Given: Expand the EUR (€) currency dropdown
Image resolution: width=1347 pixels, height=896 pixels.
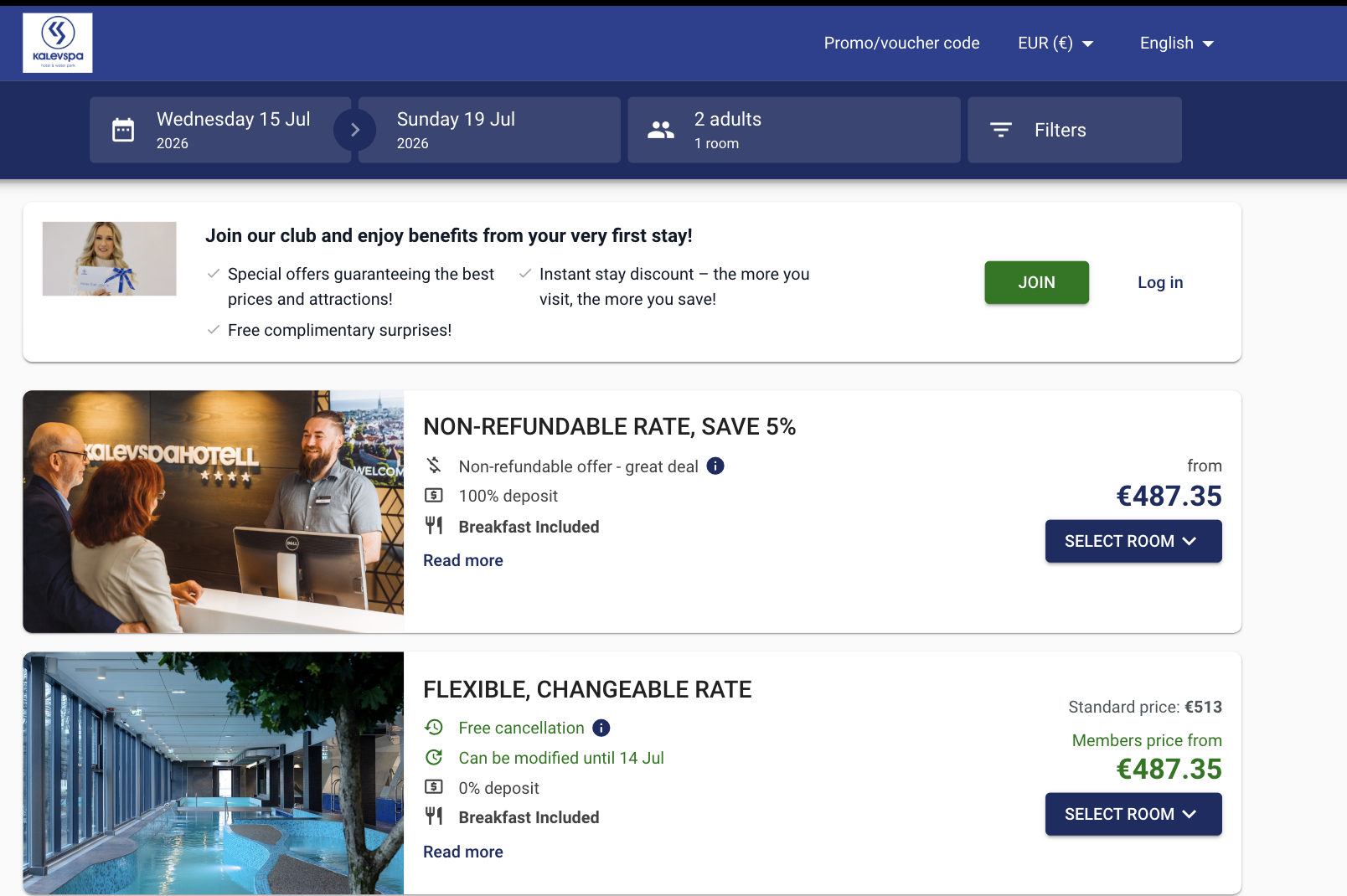Looking at the screenshot, I should click(1055, 43).
